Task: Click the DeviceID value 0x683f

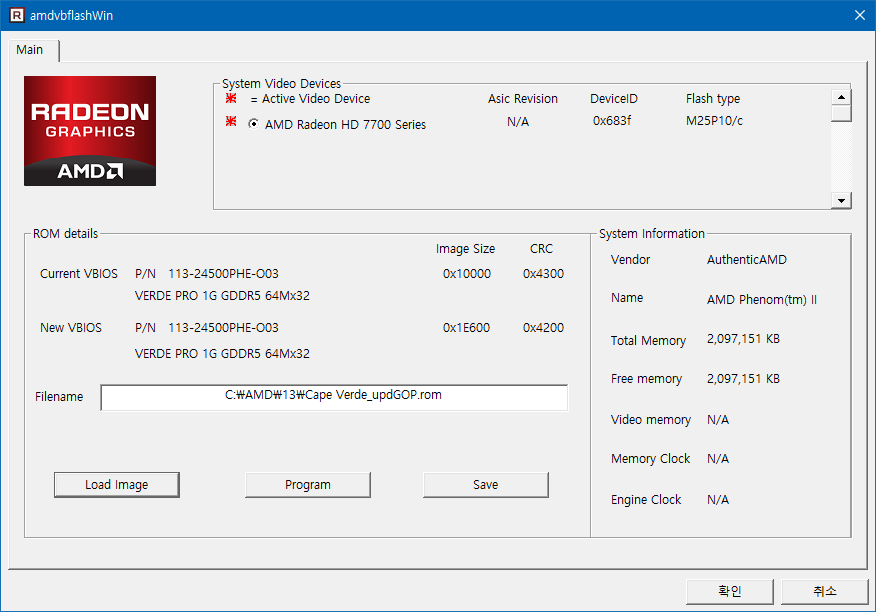Action: click(x=612, y=121)
